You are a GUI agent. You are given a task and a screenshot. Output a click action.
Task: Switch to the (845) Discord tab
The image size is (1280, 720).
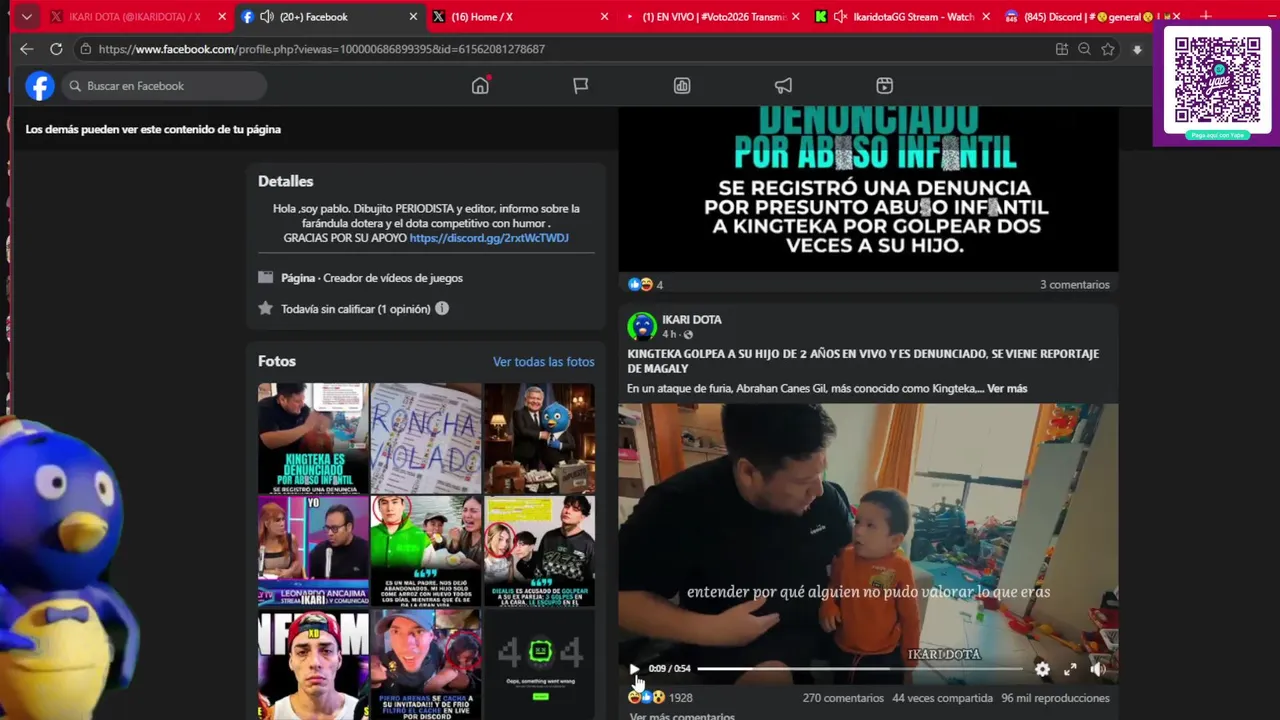1090,17
